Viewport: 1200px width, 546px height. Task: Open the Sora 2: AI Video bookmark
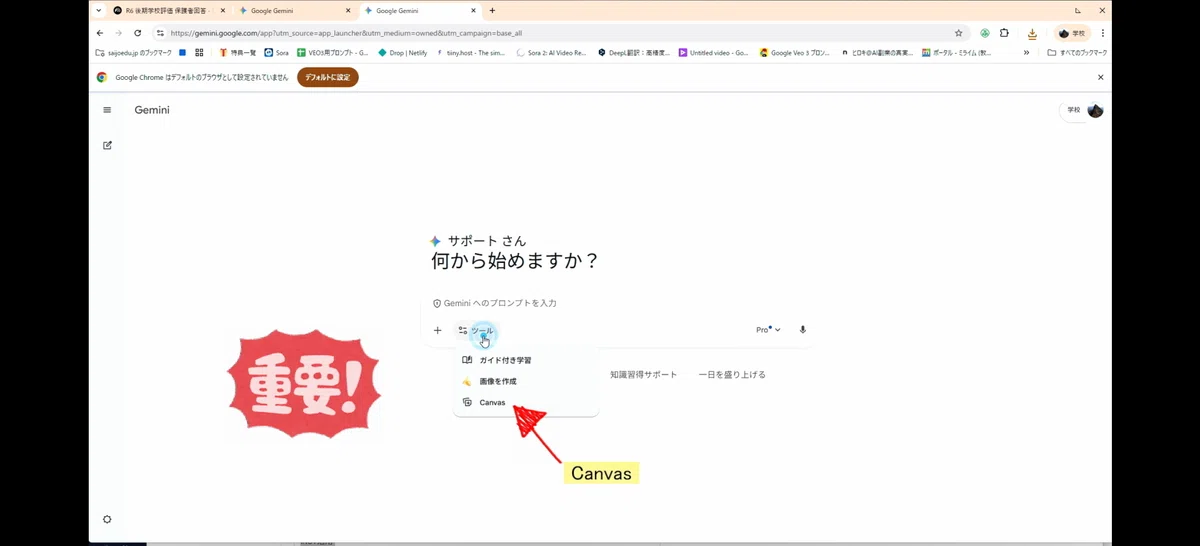(x=553, y=53)
